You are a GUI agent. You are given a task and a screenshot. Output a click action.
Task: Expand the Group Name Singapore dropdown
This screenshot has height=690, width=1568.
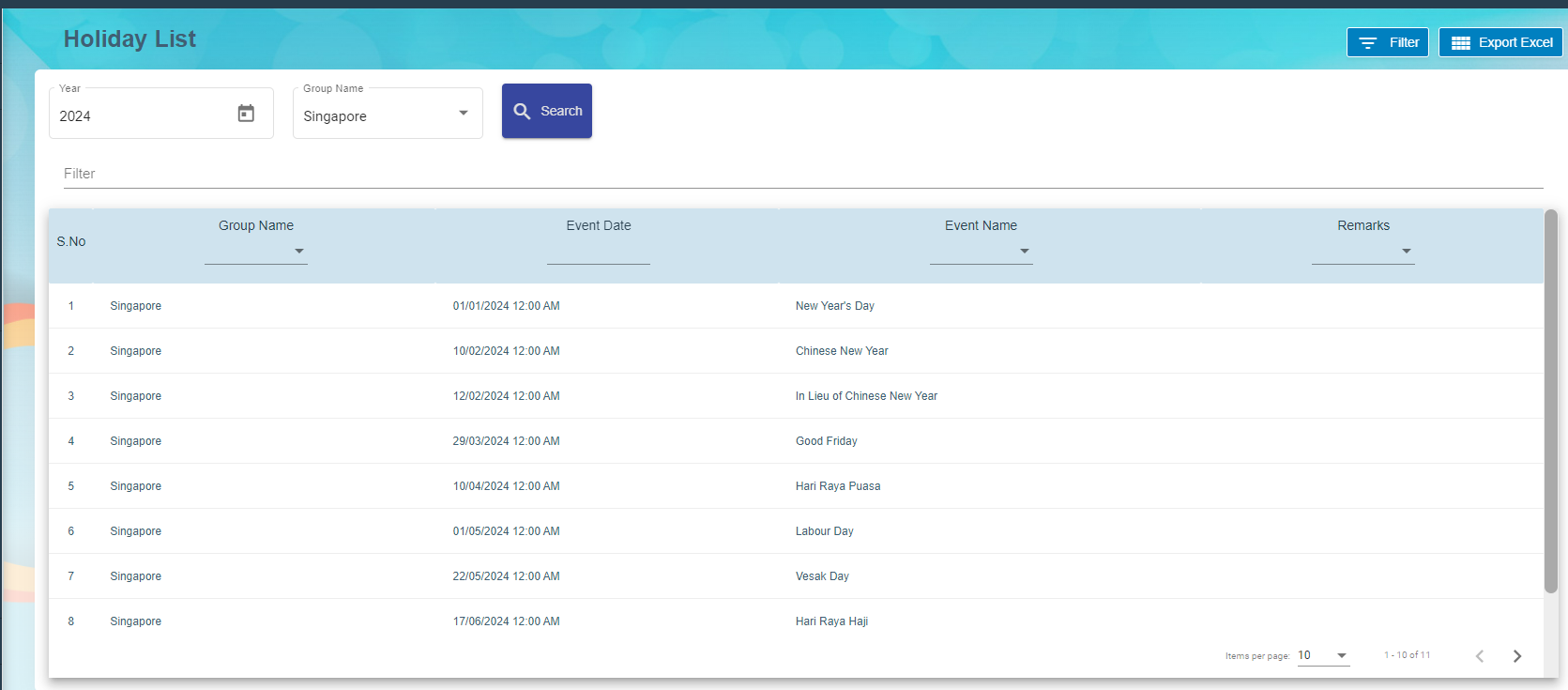463,114
